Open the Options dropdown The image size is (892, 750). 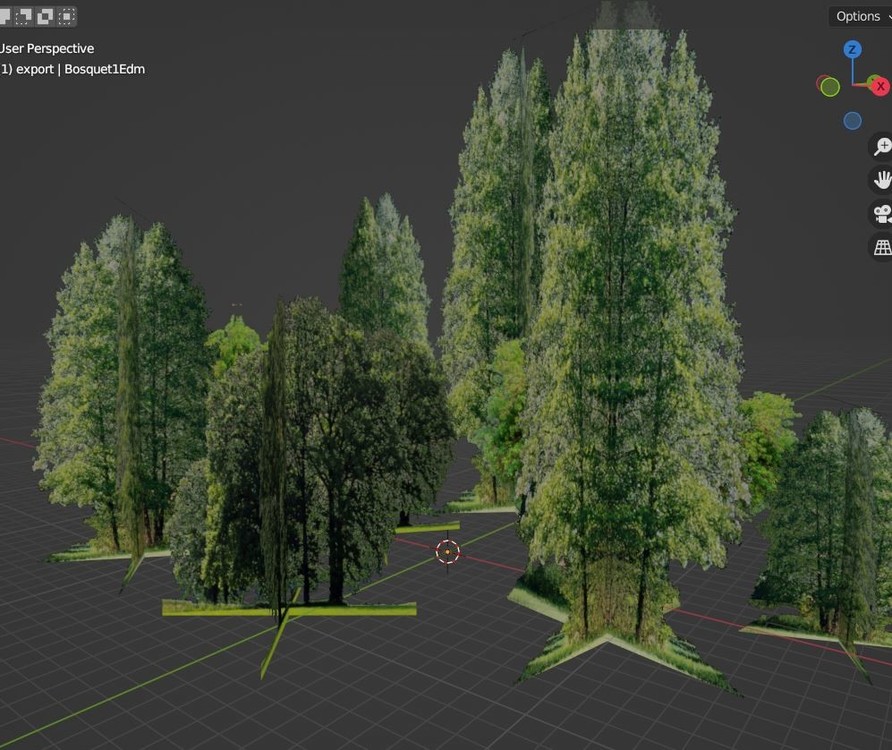click(861, 17)
